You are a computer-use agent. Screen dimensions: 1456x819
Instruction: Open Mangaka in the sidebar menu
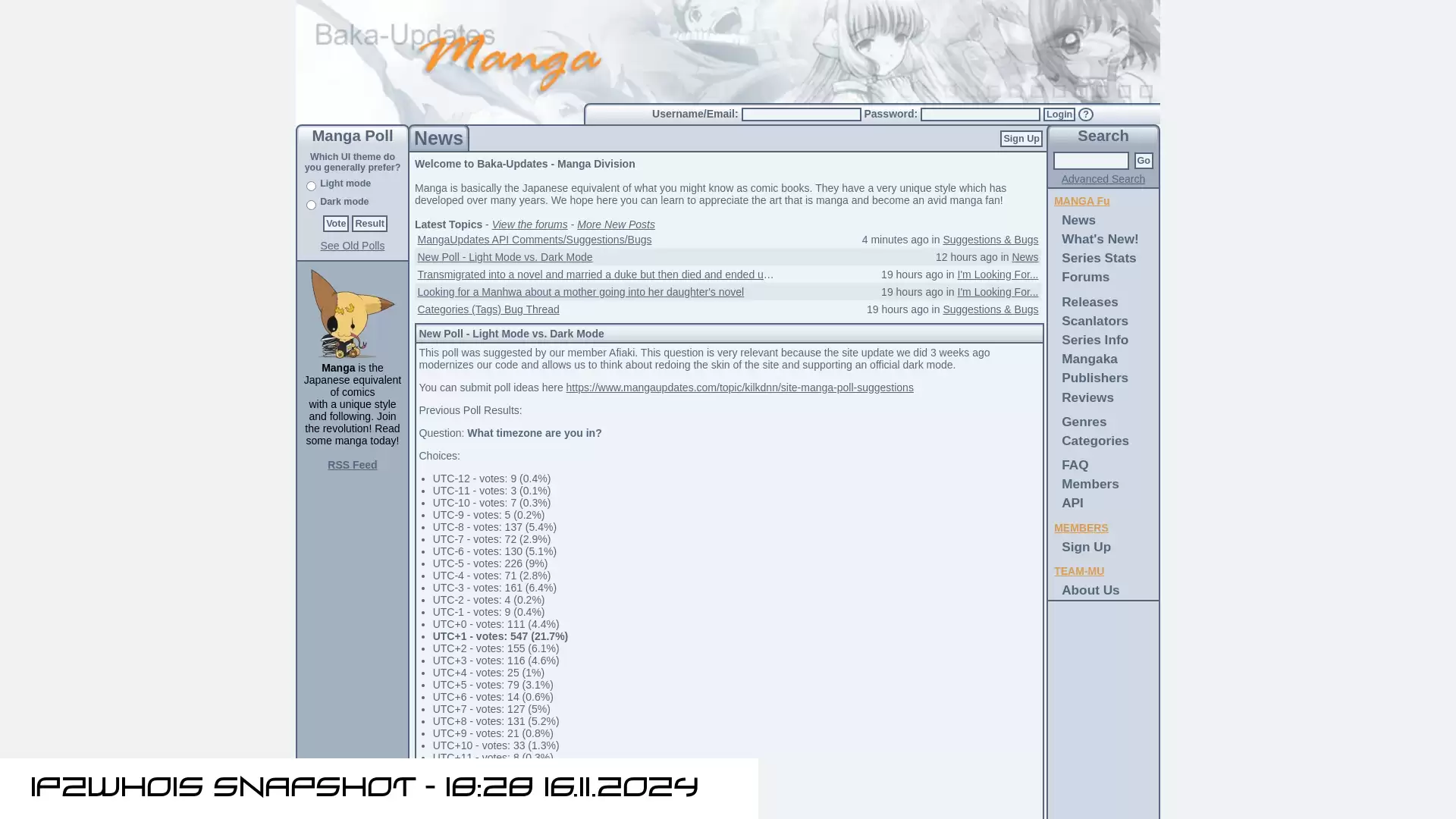[1089, 359]
